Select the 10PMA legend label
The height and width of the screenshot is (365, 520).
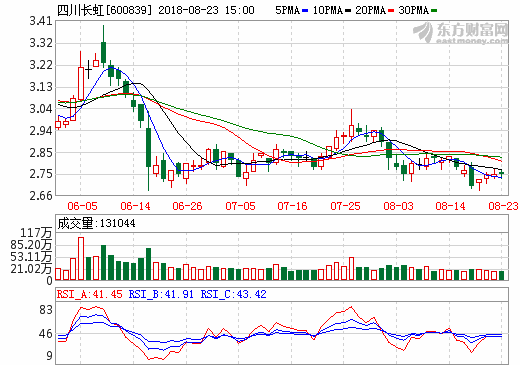(x=328, y=10)
